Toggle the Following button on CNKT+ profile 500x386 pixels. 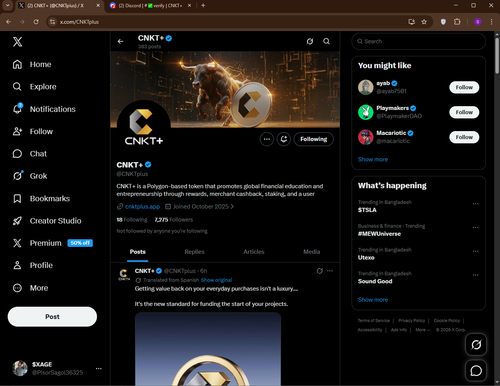coord(314,139)
